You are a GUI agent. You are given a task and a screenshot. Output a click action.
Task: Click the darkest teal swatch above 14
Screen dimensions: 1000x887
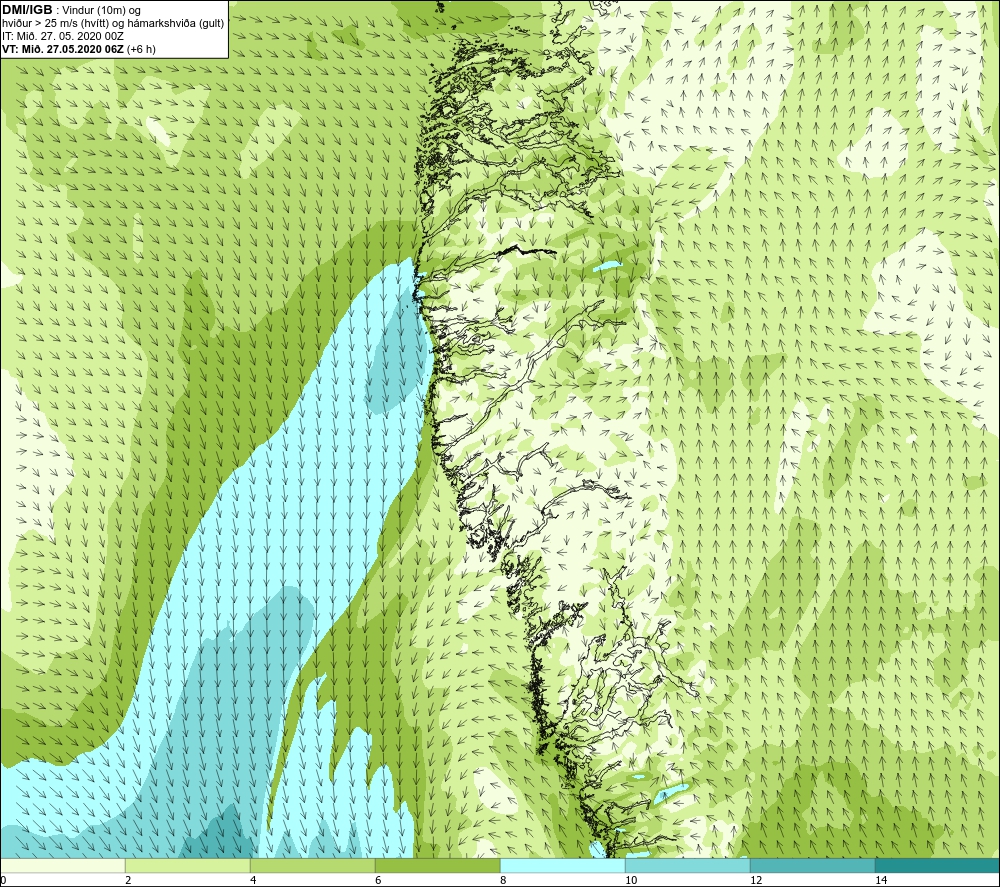(x=937, y=865)
